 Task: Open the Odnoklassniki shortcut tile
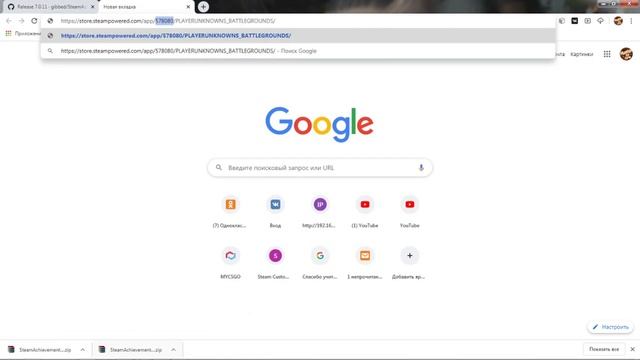(230, 204)
